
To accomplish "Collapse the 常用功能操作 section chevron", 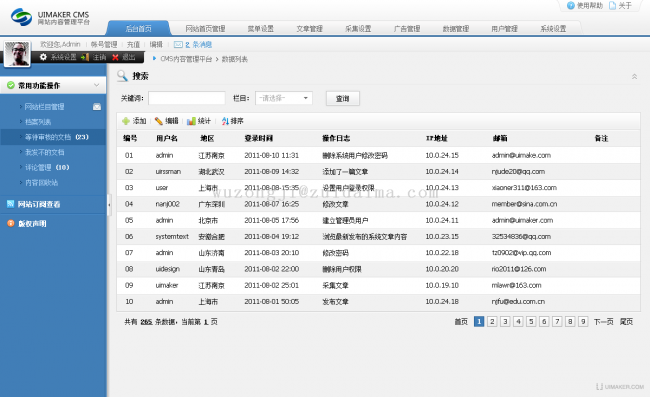I will (97, 85).
